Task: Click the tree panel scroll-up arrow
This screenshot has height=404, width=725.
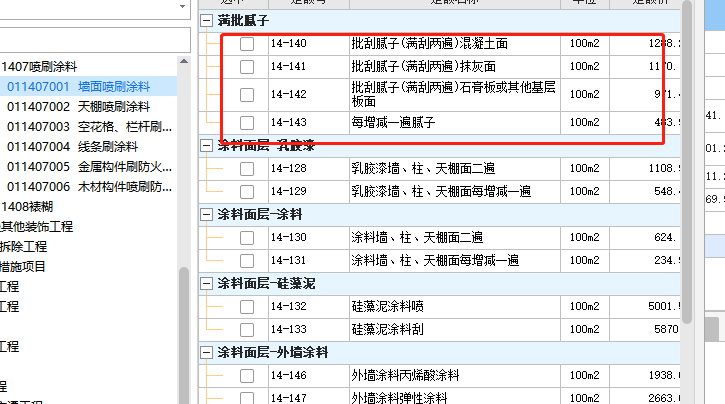Action: coord(184,61)
